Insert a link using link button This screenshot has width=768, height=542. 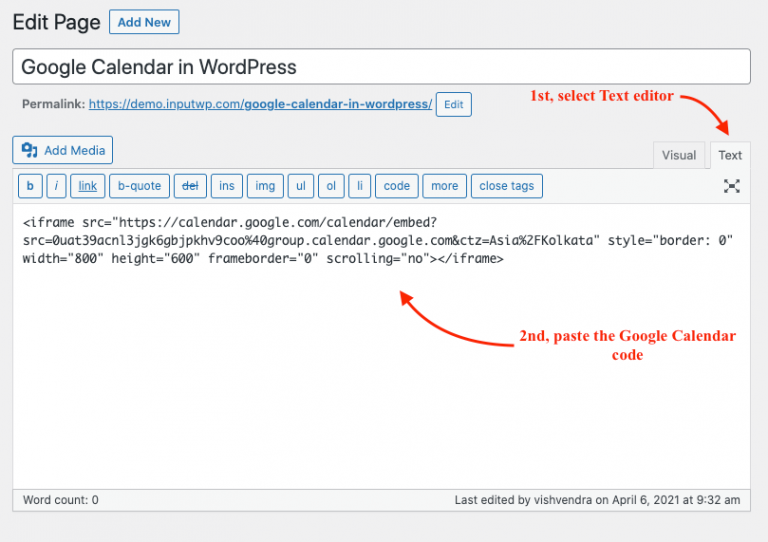88,186
